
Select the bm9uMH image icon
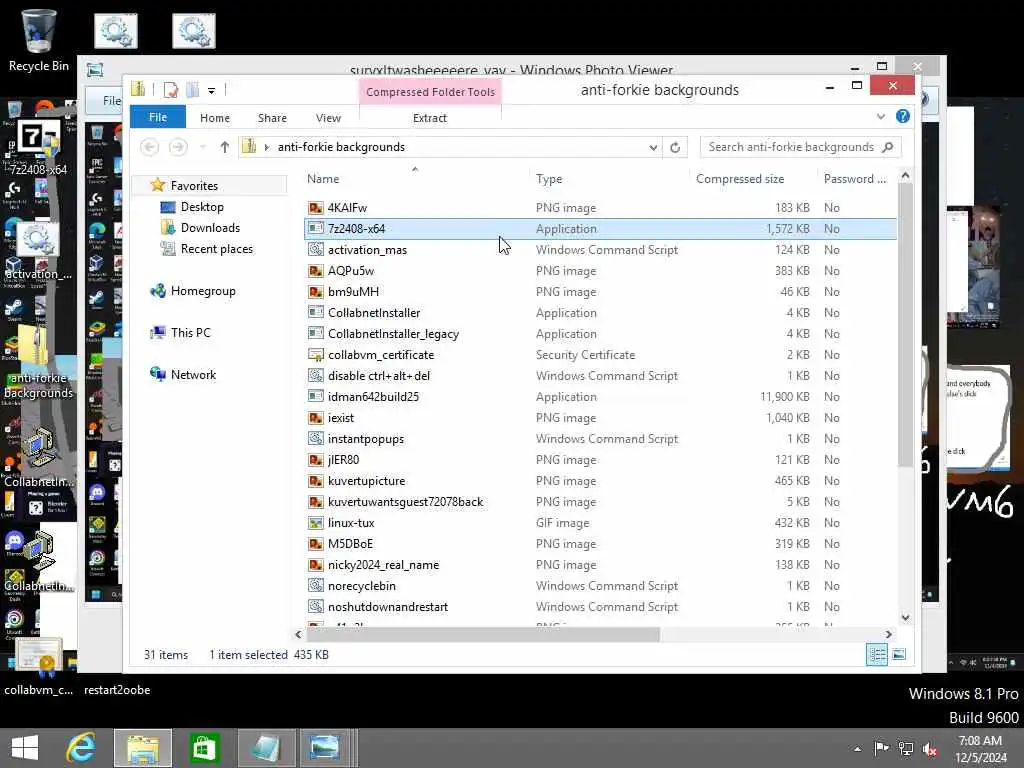[316, 292]
